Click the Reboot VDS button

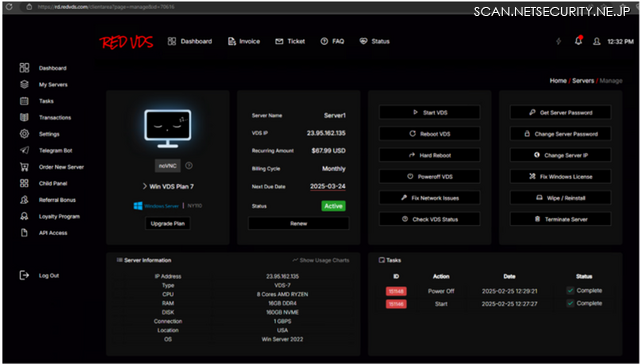pyautogui.click(x=429, y=134)
